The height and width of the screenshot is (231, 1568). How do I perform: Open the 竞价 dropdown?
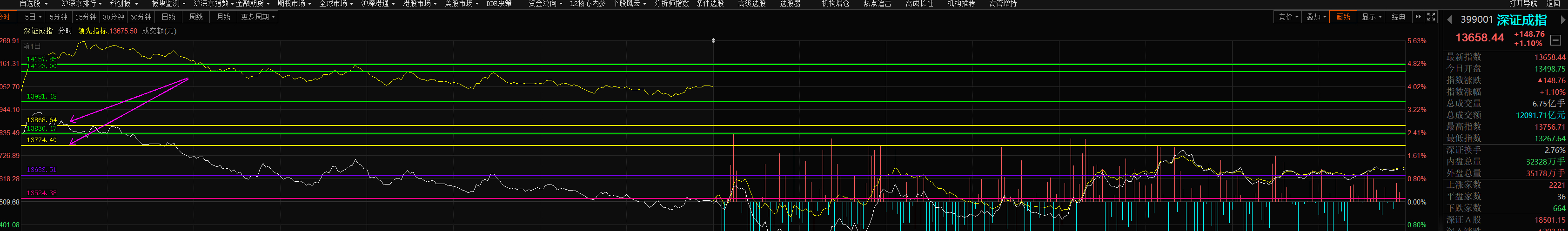click(x=1288, y=17)
